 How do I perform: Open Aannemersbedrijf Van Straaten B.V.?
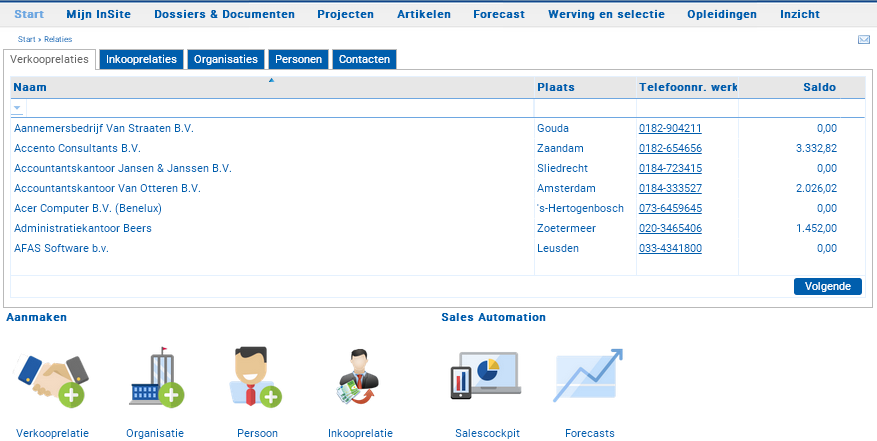pyautogui.click(x=104, y=129)
